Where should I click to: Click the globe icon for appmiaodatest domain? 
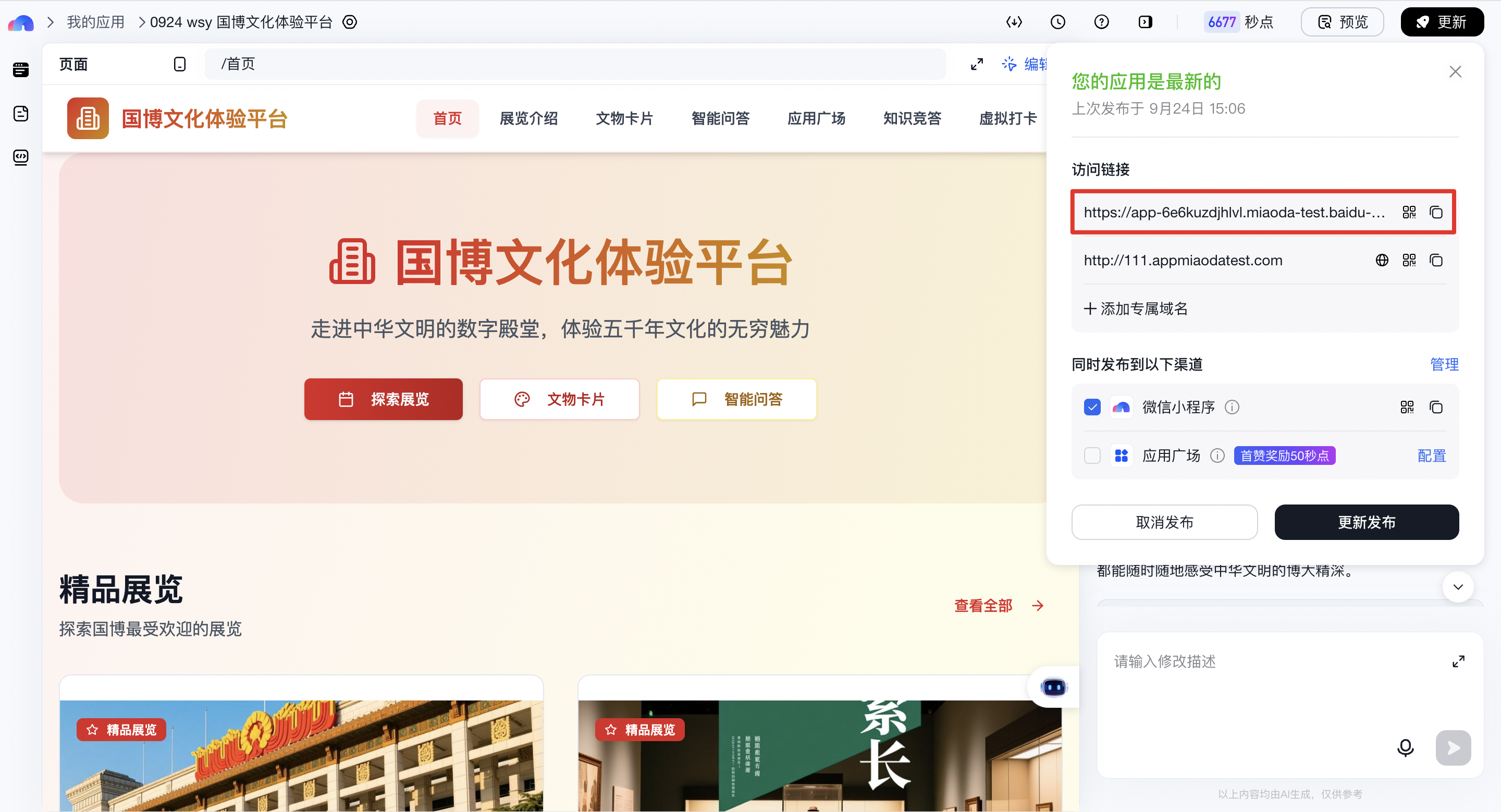tap(1382, 261)
